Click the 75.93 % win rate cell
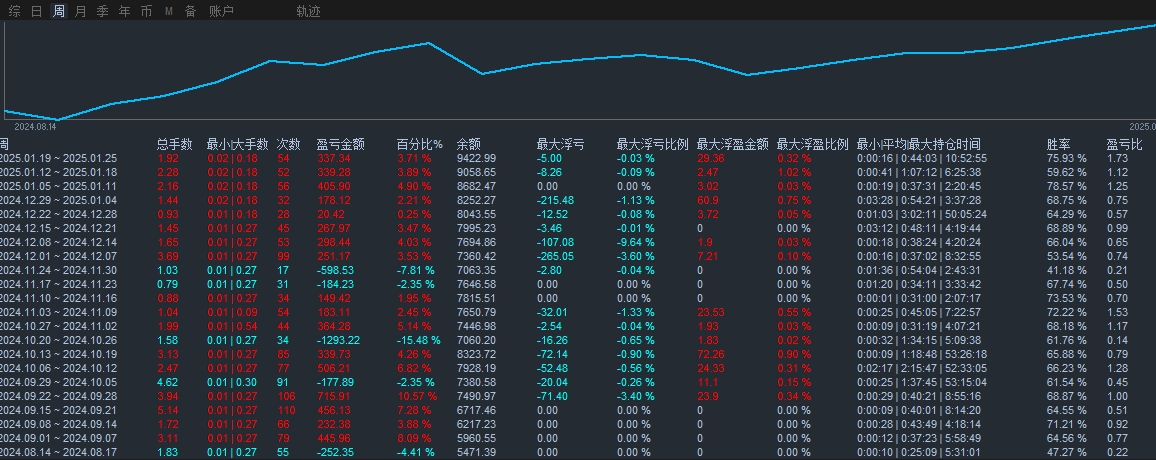Viewport: 1156px width, 460px height. click(x=1067, y=158)
